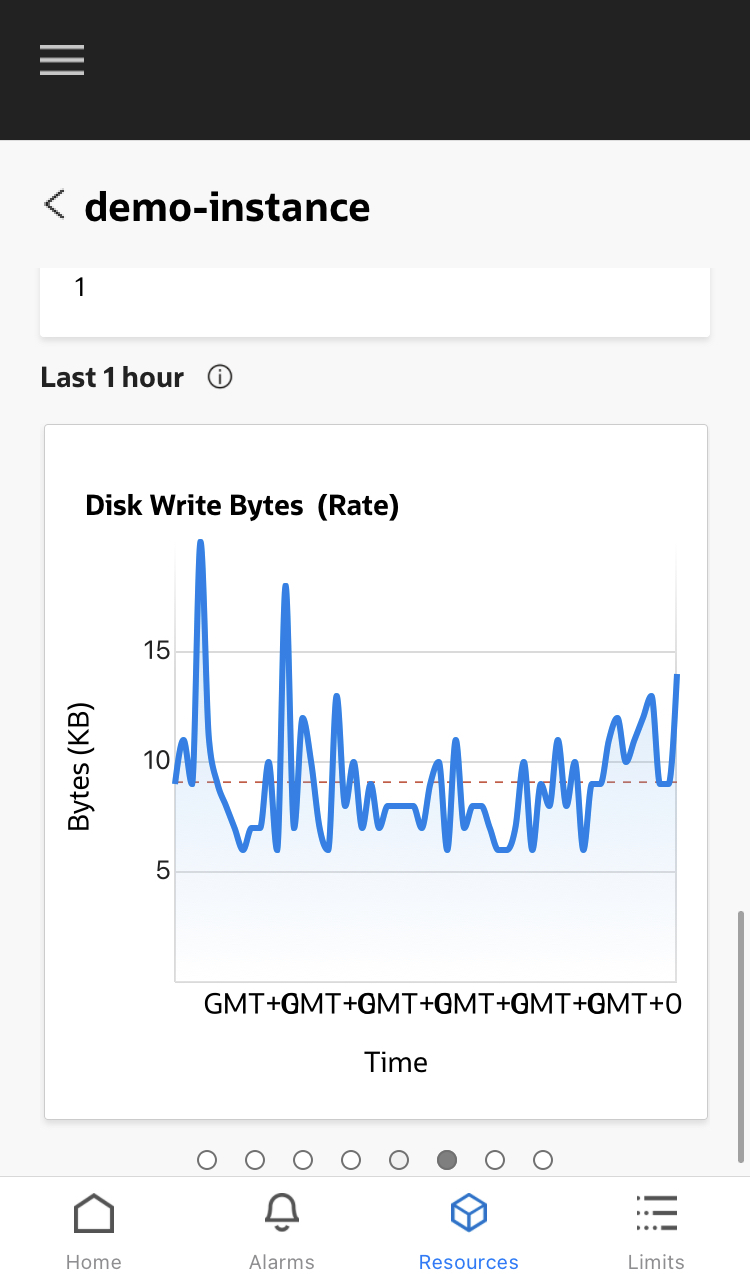Tap the Alarms bell icon
This screenshot has height=1274, width=750.
(x=282, y=1214)
